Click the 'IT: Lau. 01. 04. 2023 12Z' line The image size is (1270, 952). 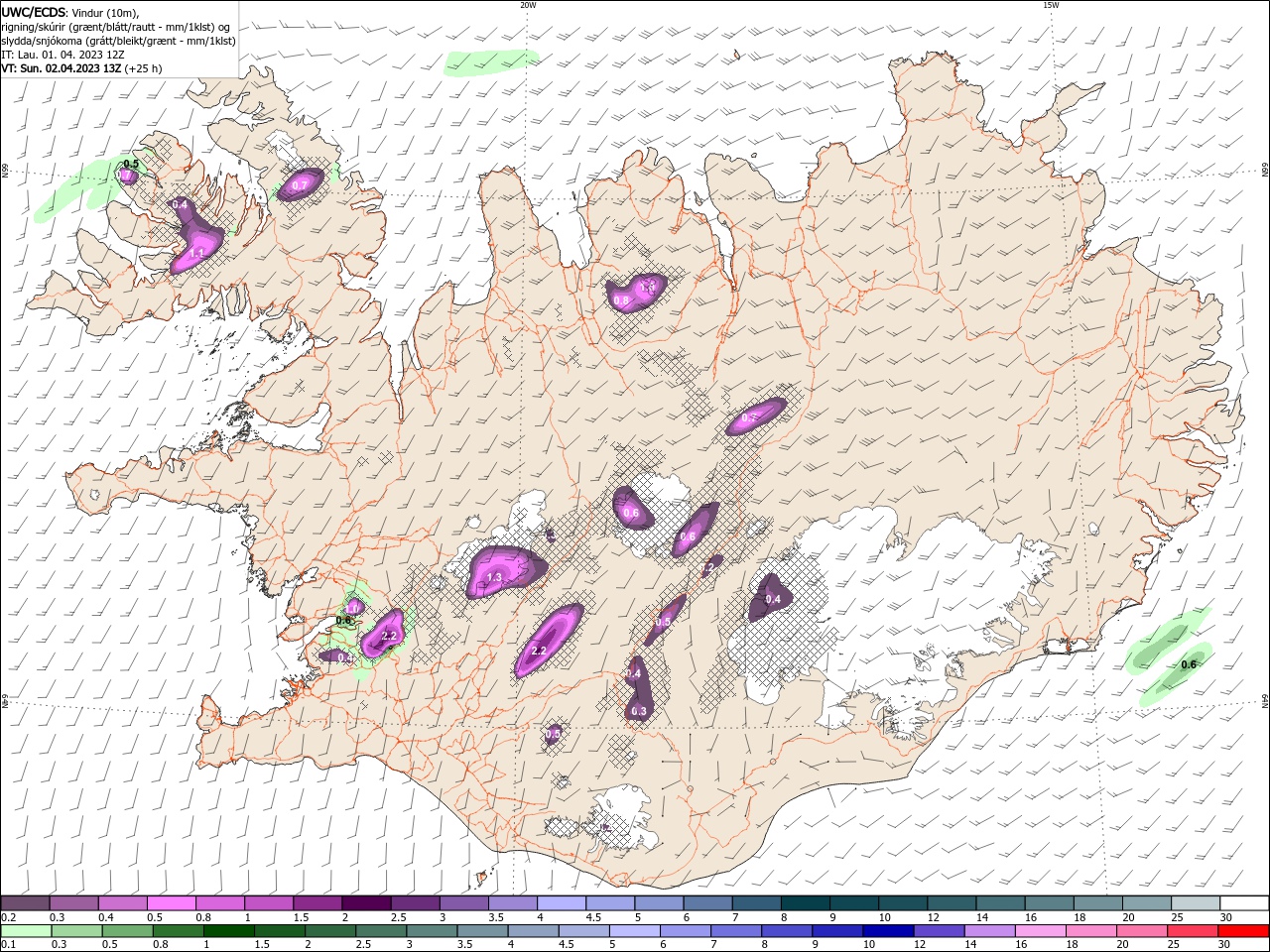[x=63, y=55]
